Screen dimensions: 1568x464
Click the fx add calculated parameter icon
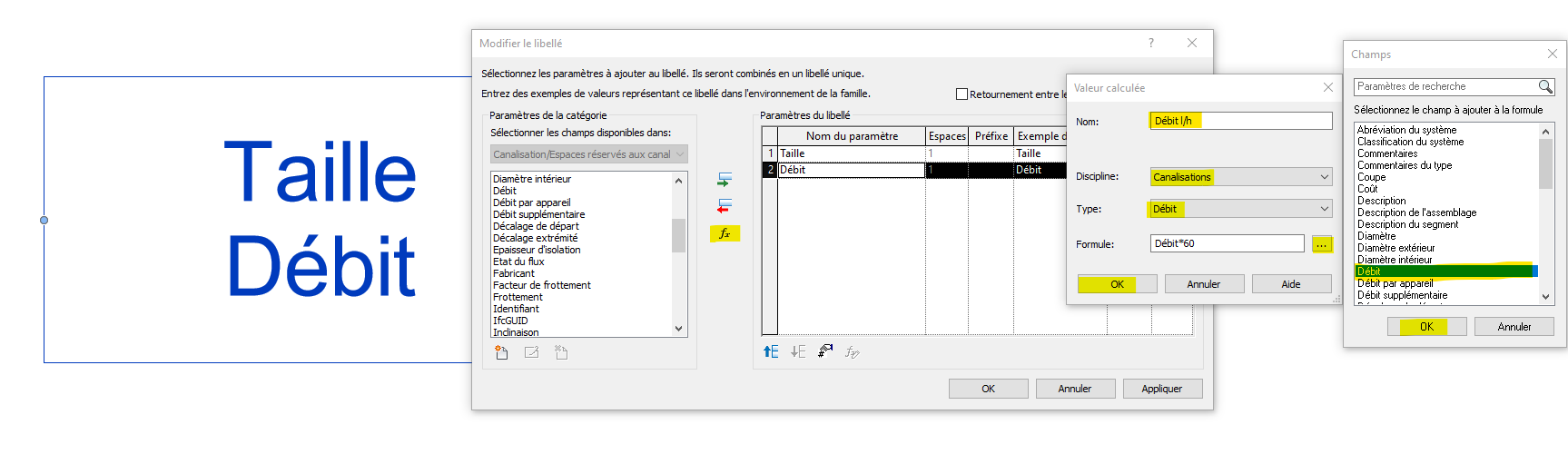click(725, 233)
